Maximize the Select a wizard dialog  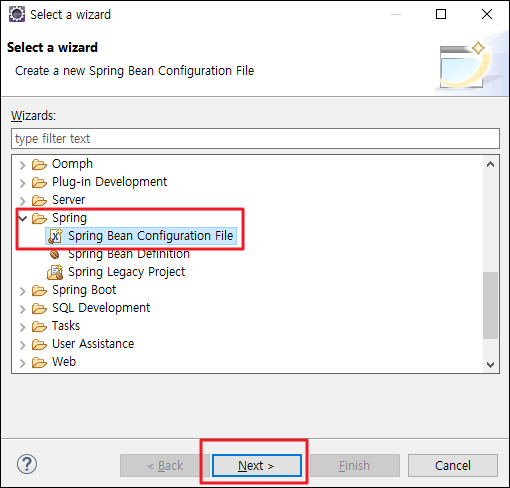click(441, 14)
